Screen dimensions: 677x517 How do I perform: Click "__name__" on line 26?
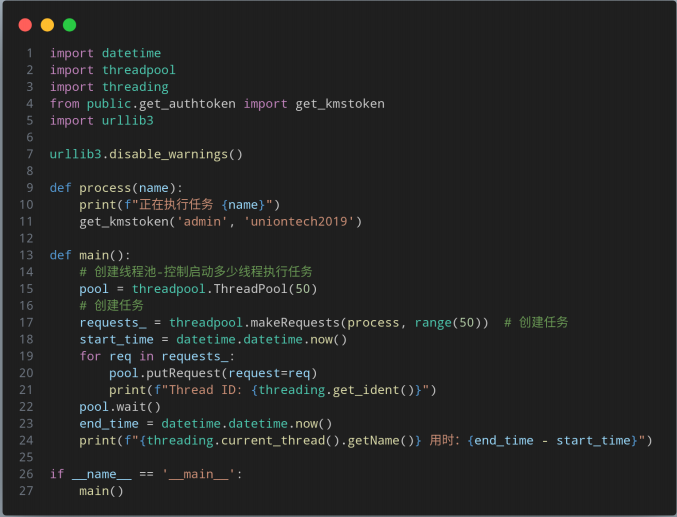(101, 474)
